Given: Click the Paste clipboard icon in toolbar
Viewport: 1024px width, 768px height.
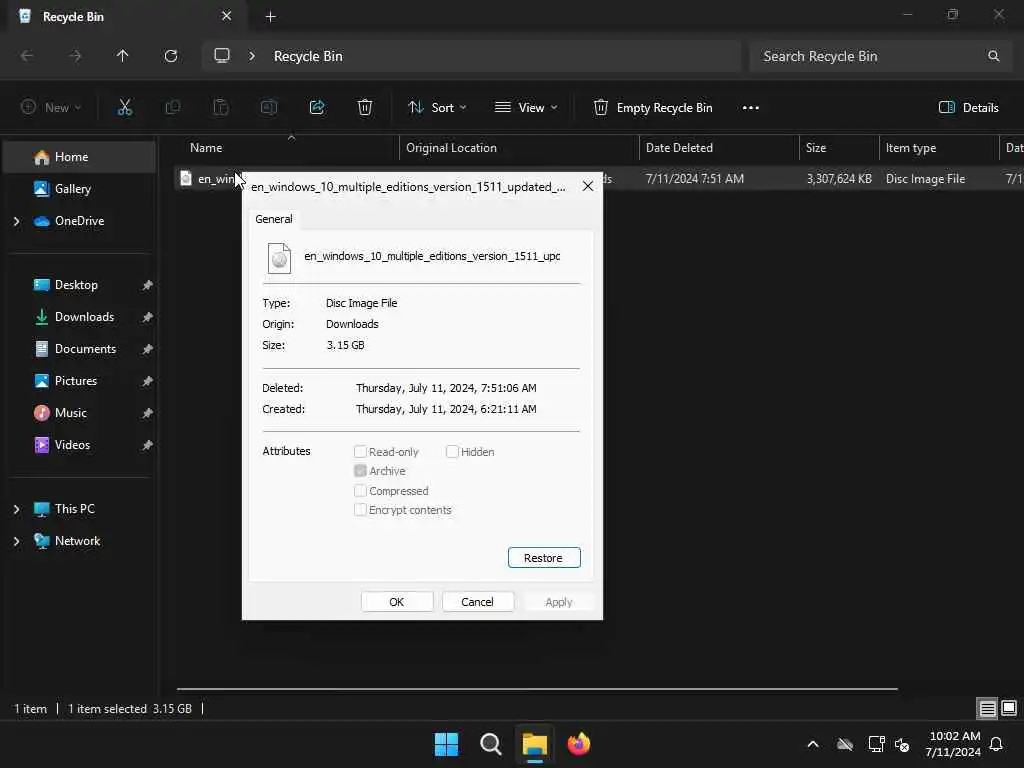Looking at the screenshot, I should (221, 108).
